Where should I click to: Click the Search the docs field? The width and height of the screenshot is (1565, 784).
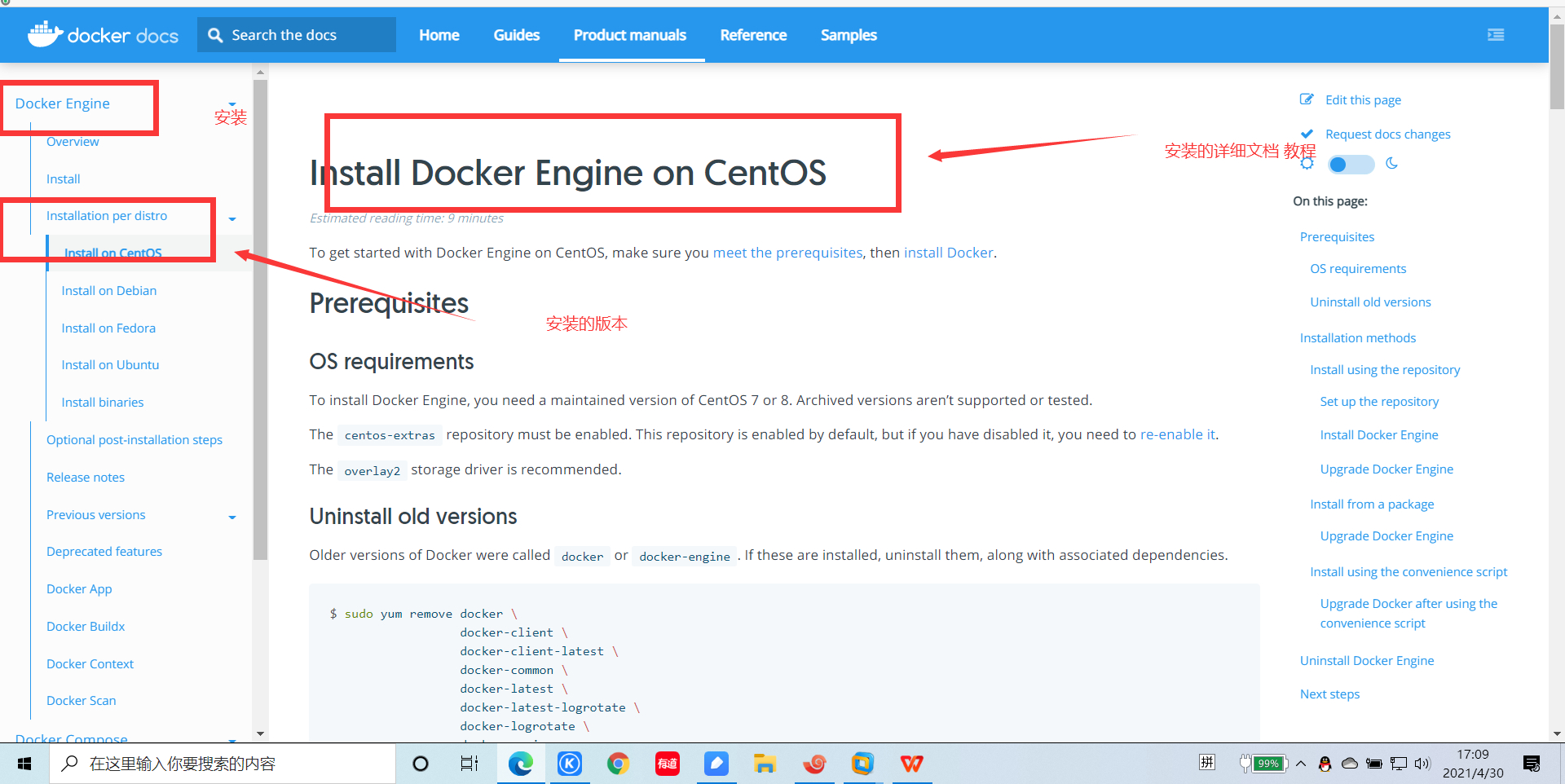click(297, 35)
